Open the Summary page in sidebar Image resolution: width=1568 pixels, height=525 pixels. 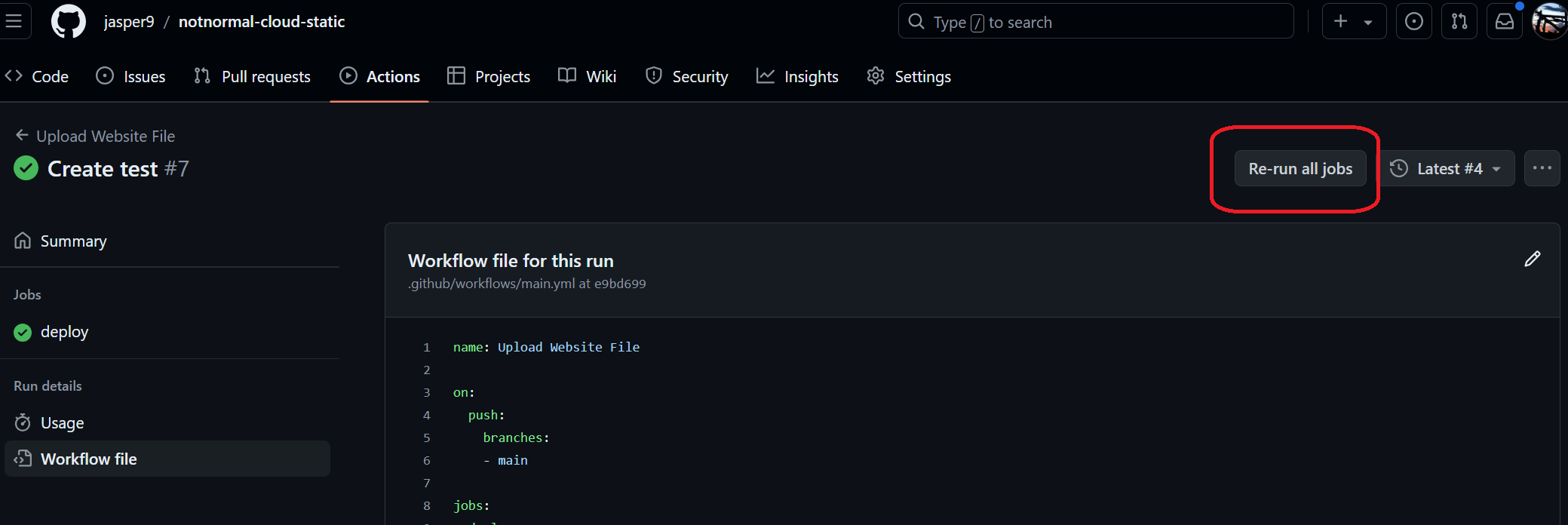pos(73,241)
